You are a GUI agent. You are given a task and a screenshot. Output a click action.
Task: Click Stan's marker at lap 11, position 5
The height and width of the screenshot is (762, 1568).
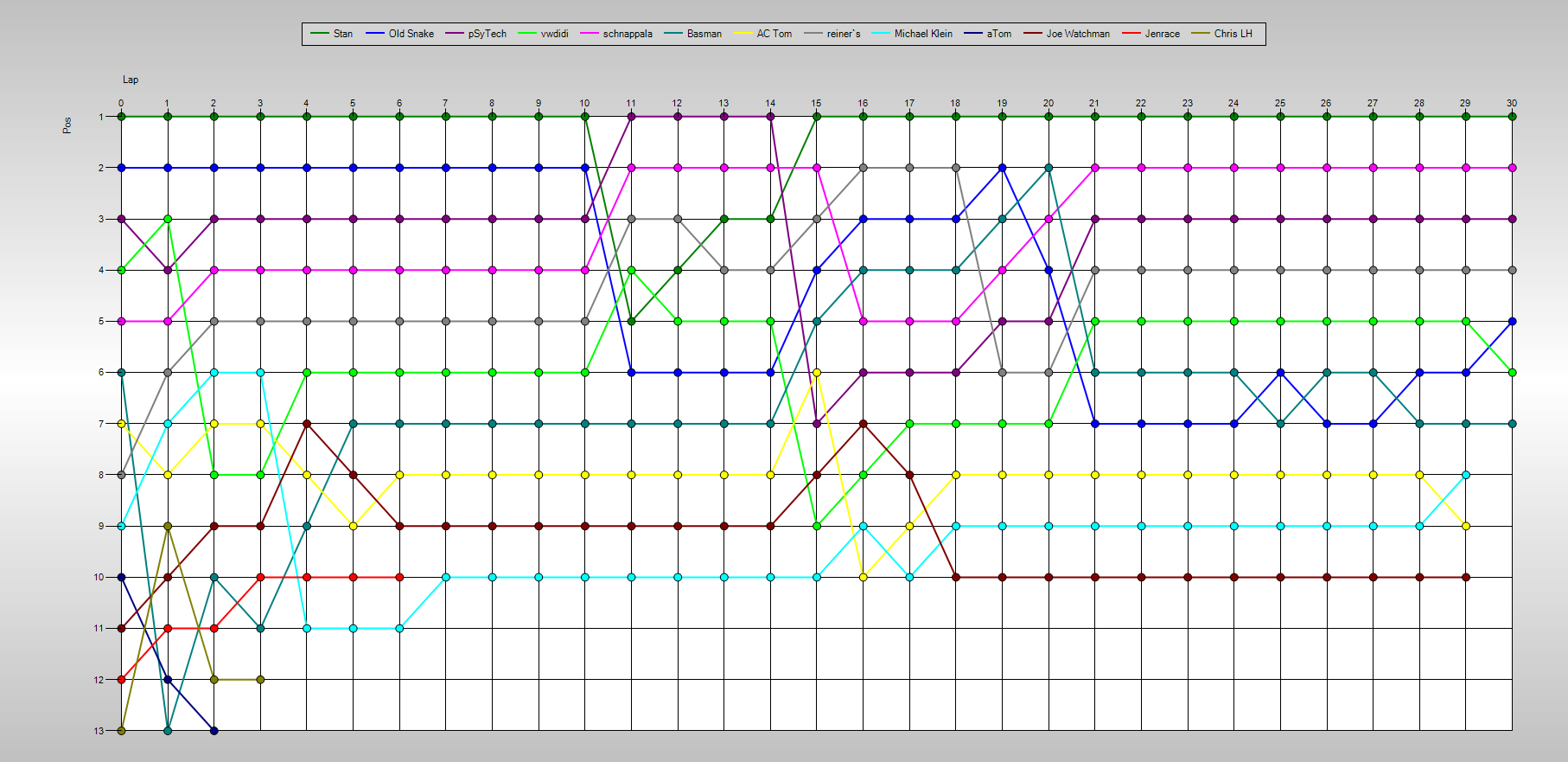pos(631,321)
